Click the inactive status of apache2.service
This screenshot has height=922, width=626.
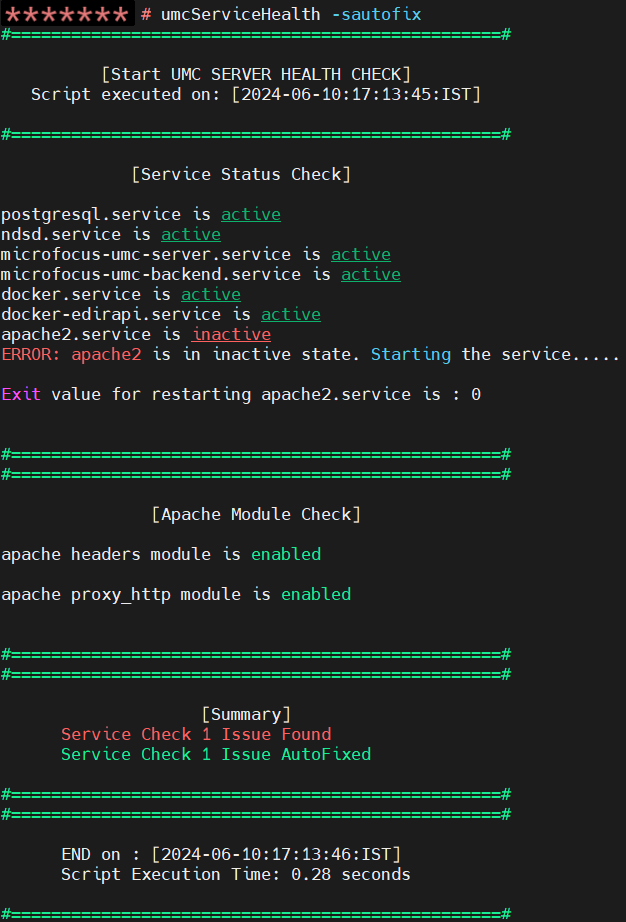pos(231,334)
